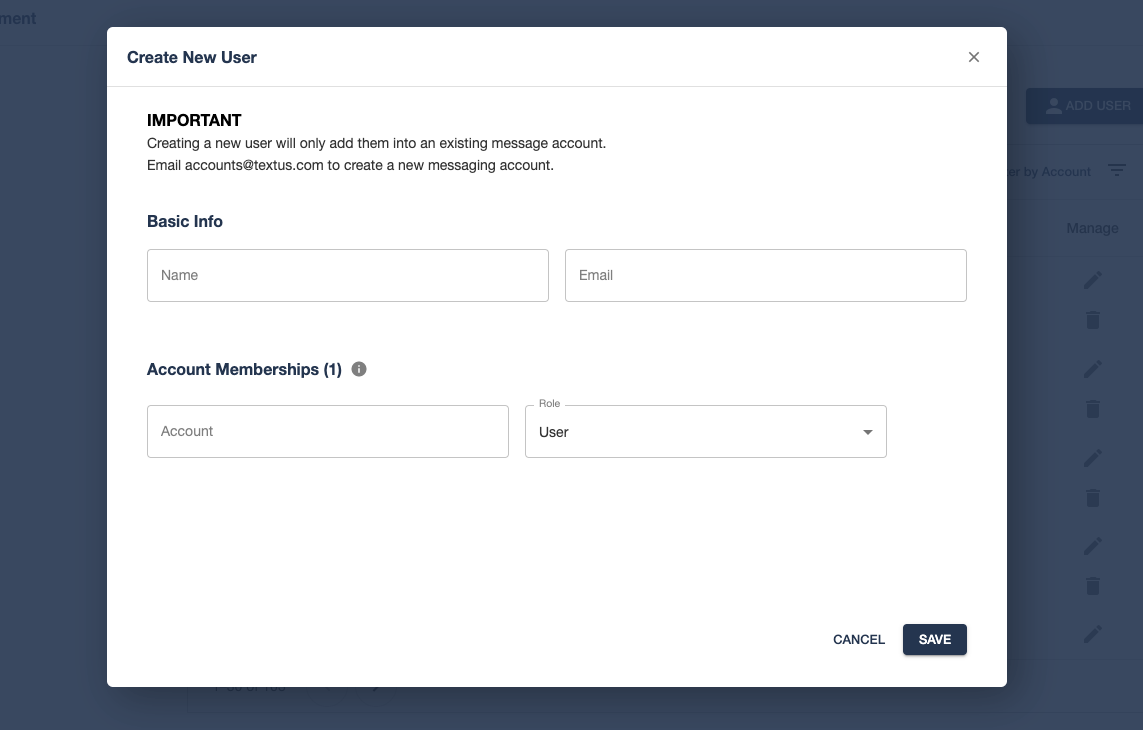Click the first trash delete icon

point(1092,320)
